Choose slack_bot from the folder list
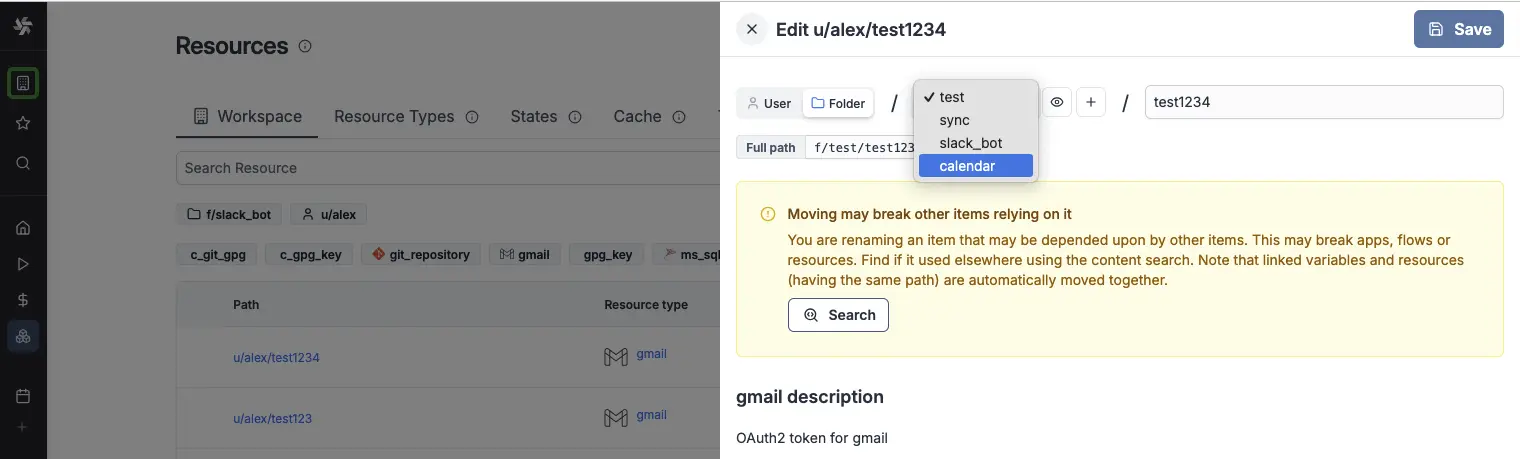 pyautogui.click(x=970, y=143)
